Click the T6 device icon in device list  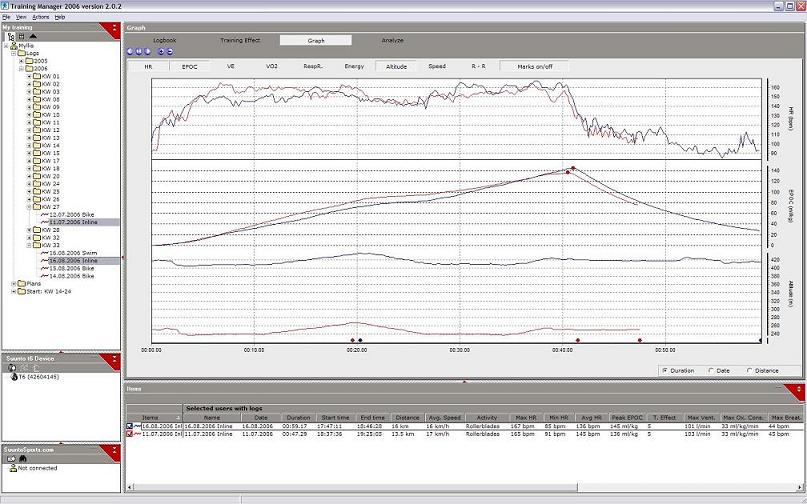tap(14, 378)
